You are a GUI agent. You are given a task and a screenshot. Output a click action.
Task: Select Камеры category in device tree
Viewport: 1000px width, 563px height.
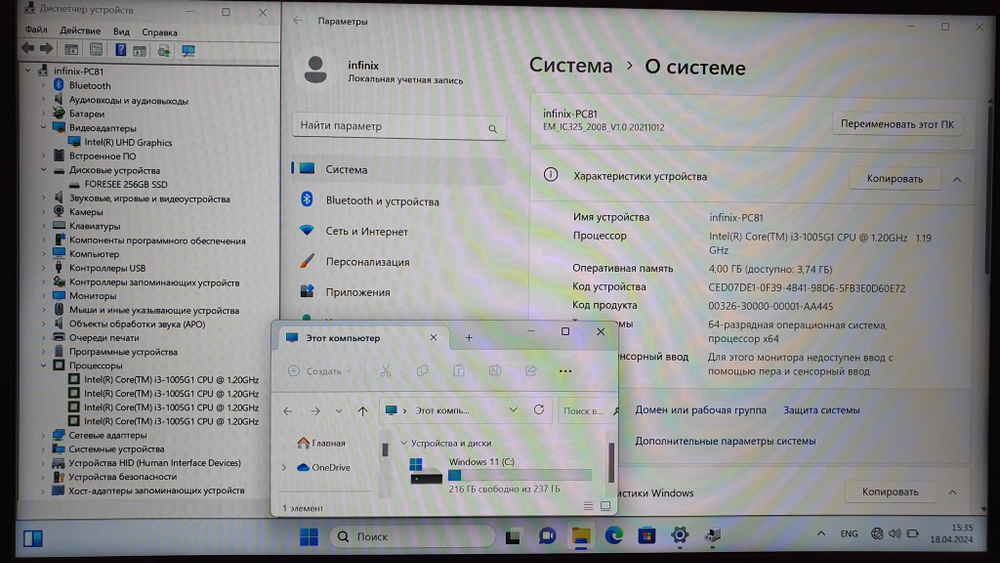(x=86, y=212)
